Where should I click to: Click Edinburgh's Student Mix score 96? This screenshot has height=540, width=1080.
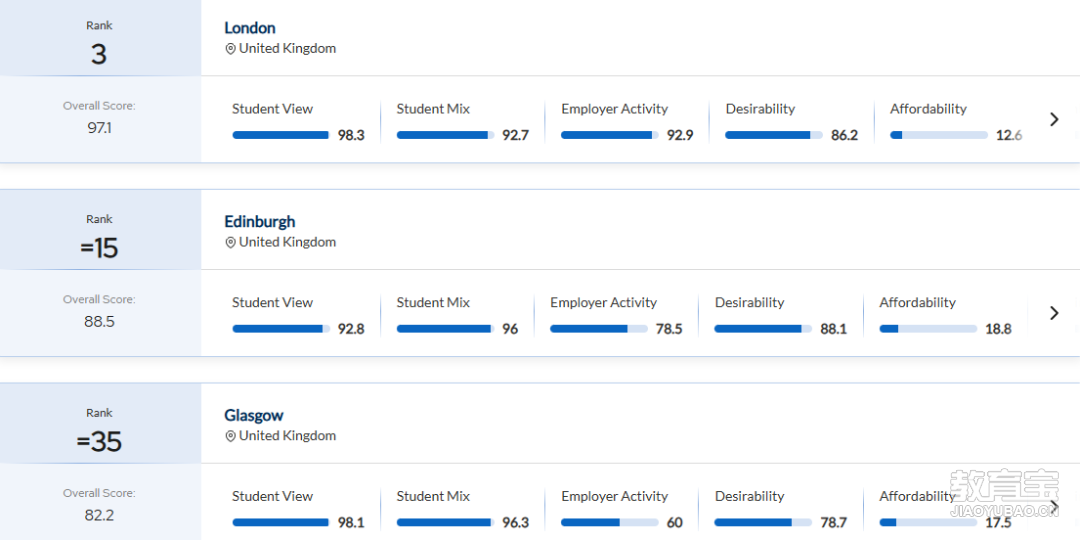click(x=510, y=329)
